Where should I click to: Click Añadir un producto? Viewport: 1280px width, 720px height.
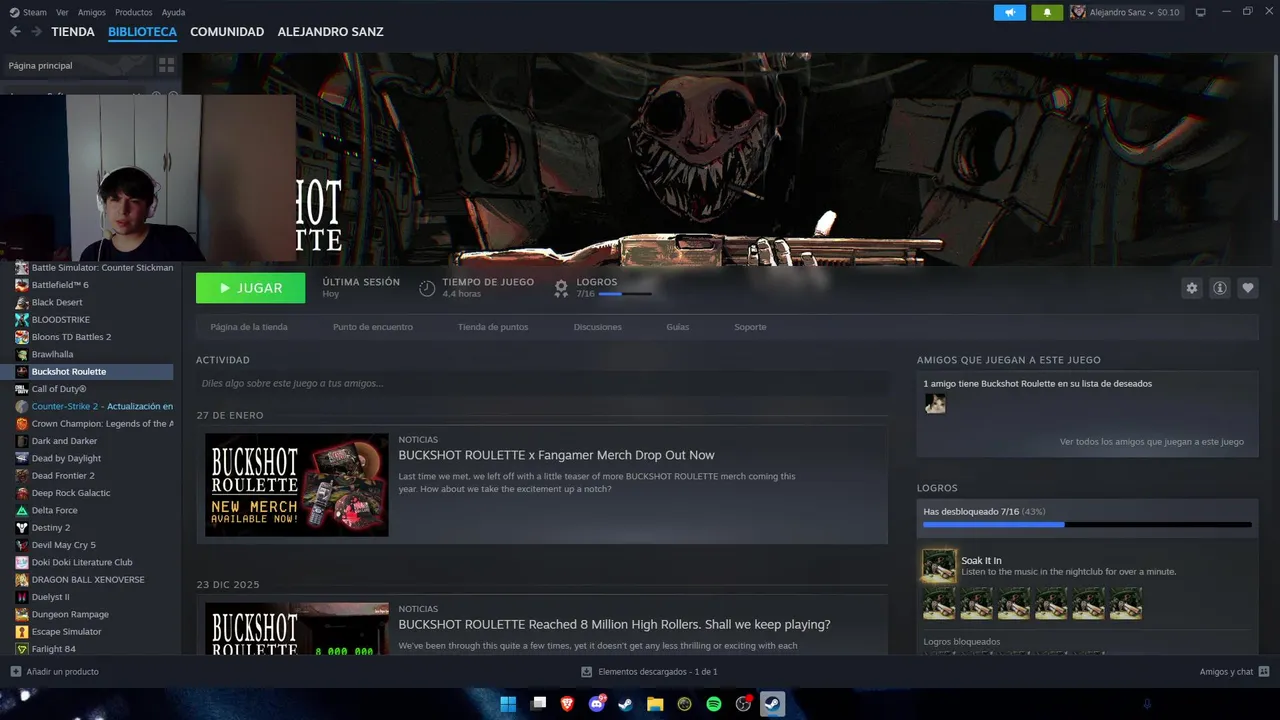point(55,672)
